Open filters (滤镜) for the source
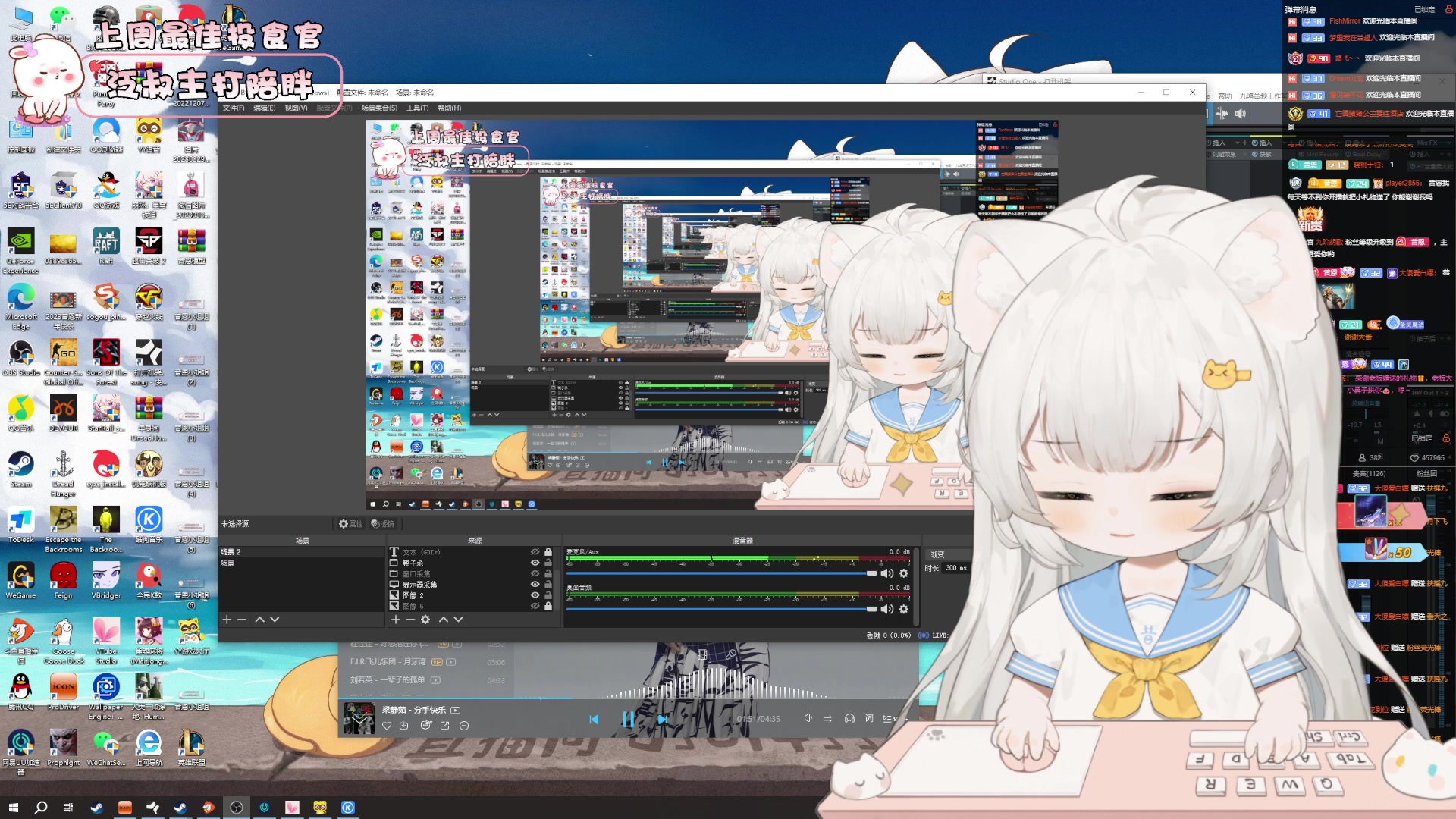The height and width of the screenshot is (819, 1456). 383,524
